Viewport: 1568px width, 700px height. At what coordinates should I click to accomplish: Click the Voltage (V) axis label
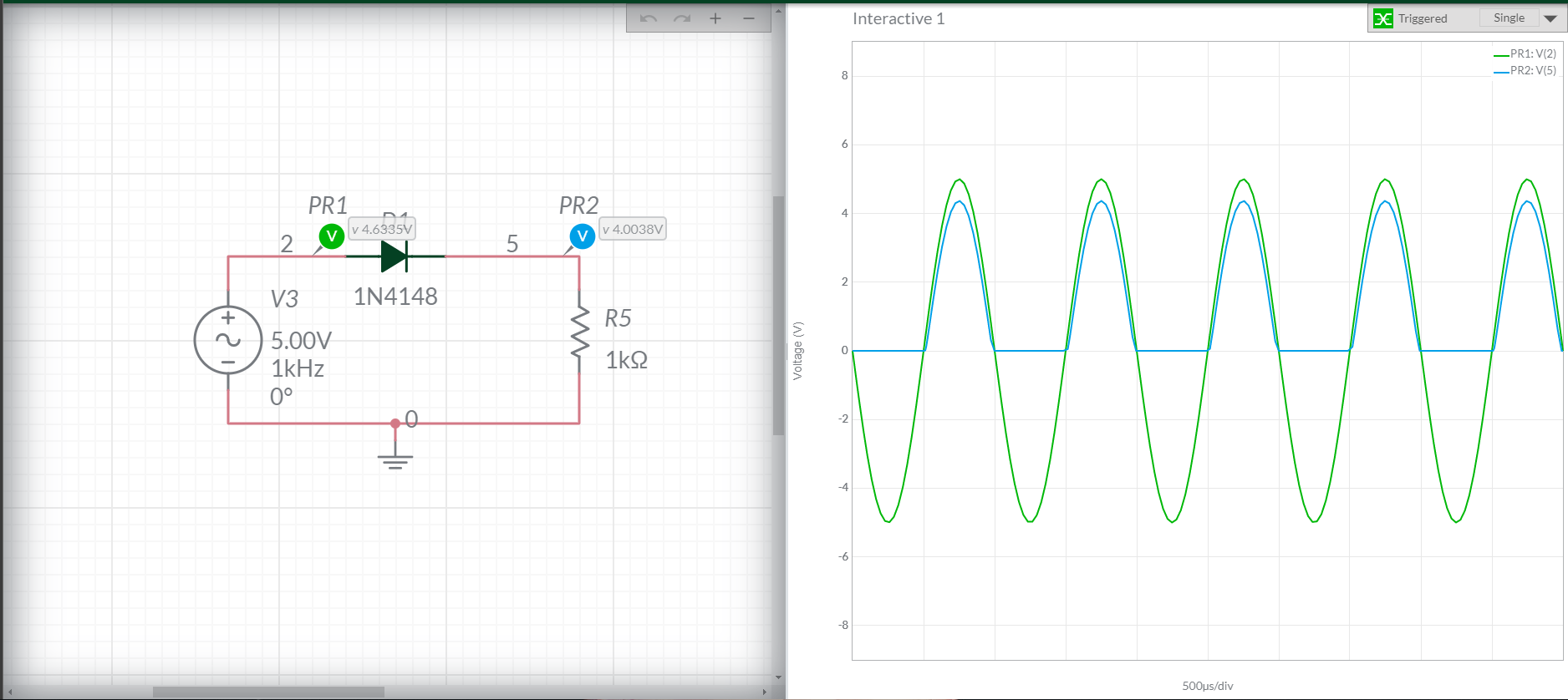pyautogui.click(x=797, y=351)
